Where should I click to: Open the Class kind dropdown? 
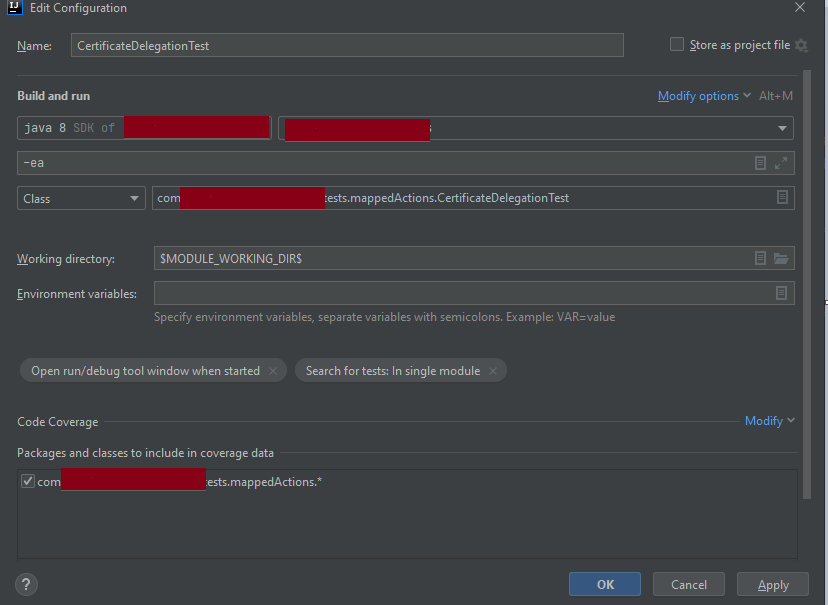80,197
